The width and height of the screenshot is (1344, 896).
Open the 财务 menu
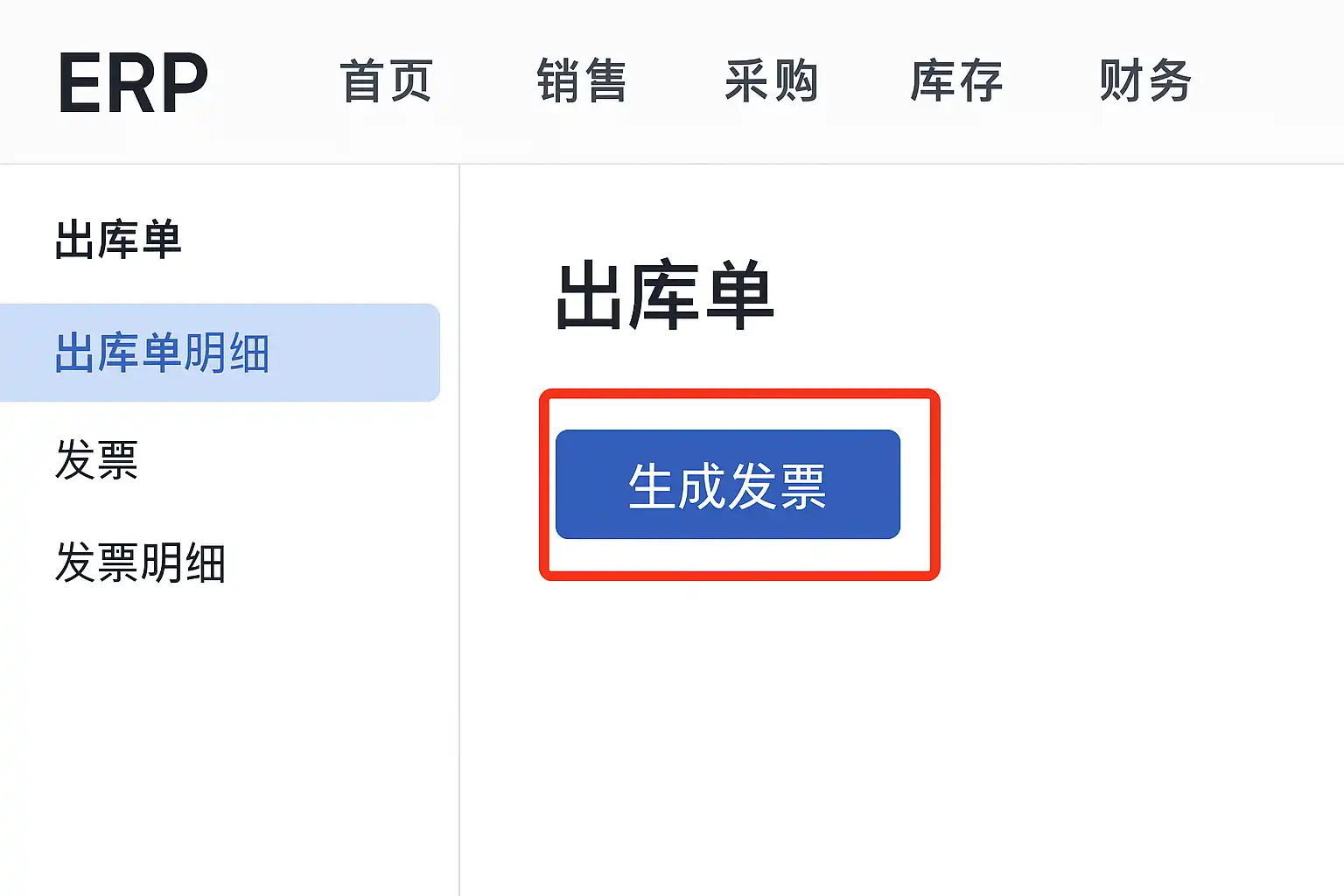pyautogui.click(x=1145, y=81)
